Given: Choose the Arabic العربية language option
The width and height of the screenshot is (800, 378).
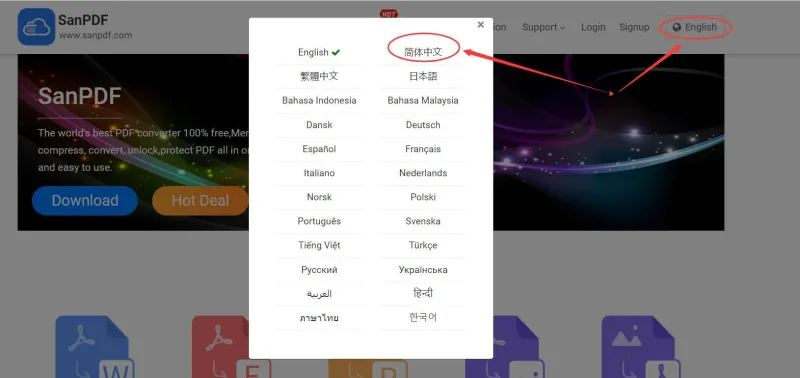Looking at the screenshot, I should point(319,294).
